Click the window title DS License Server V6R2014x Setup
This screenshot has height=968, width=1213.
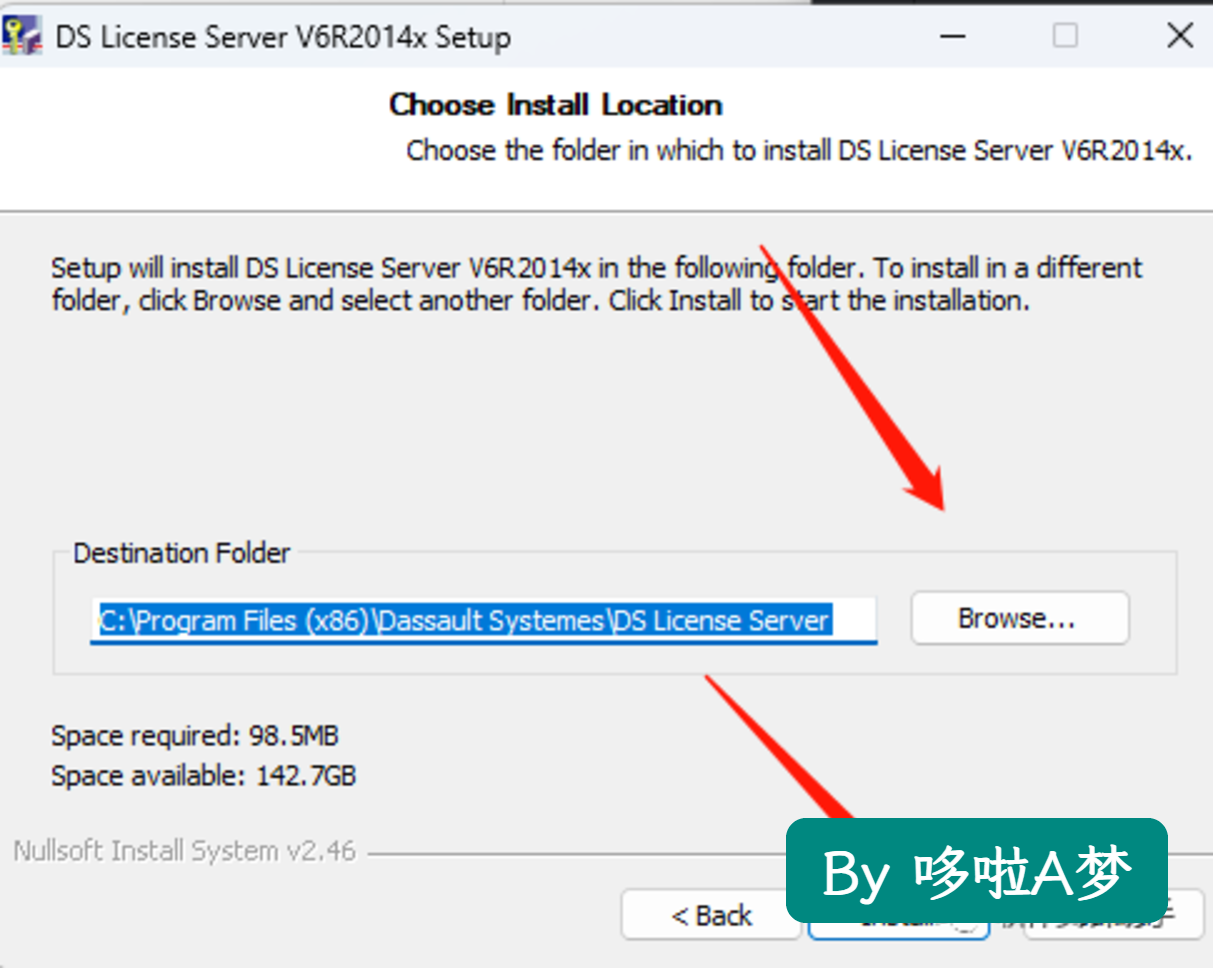(283, 37)
